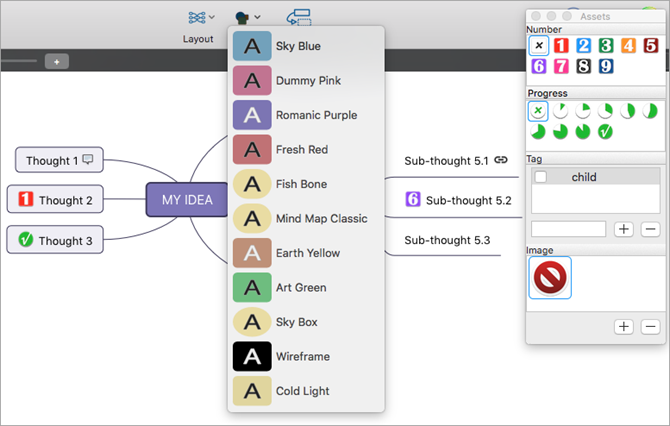Click the red 1 marker on Thought 2
The image size is (670, 426).
pos(26,199)
